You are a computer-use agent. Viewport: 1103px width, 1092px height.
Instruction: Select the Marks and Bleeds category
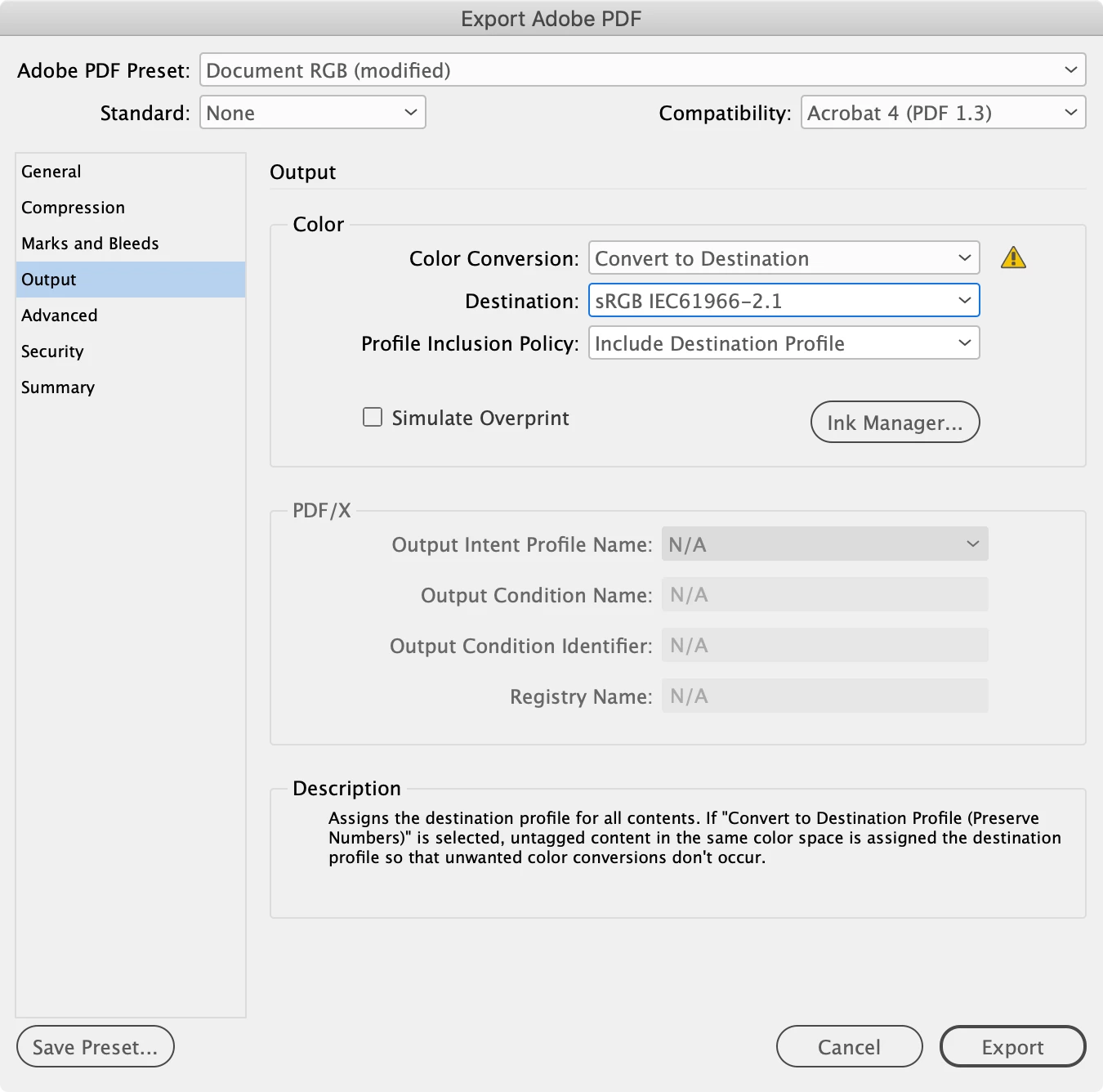pos(131,244)
